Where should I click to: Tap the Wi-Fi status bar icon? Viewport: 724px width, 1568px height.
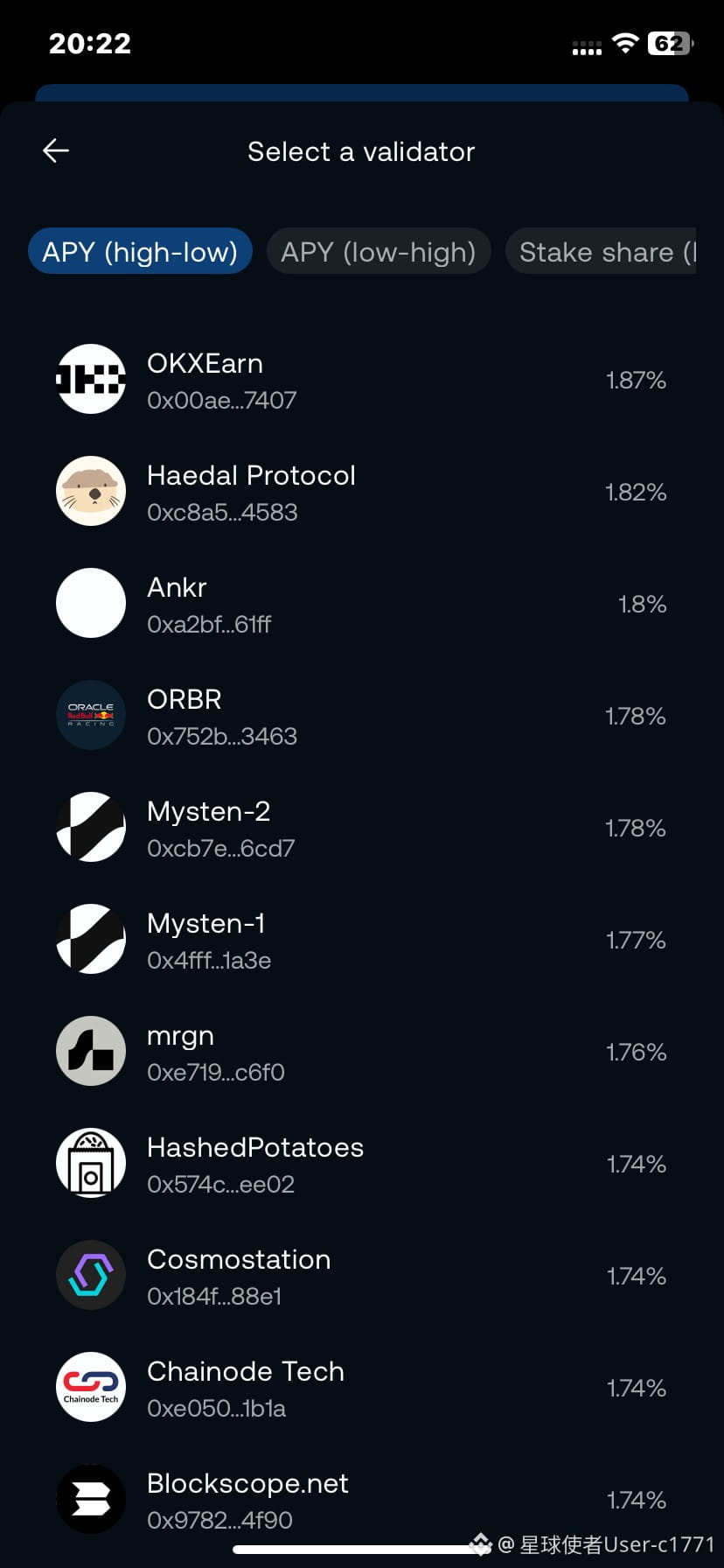coord(625,43)
